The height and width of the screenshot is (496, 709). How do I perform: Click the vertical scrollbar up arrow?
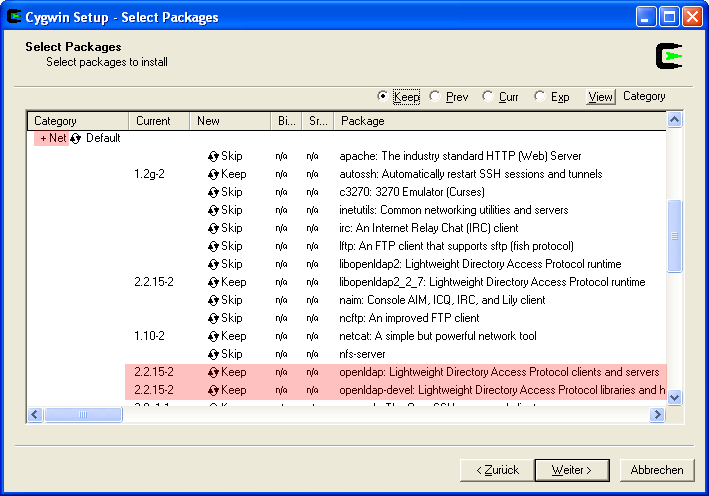tap(674, 120)
